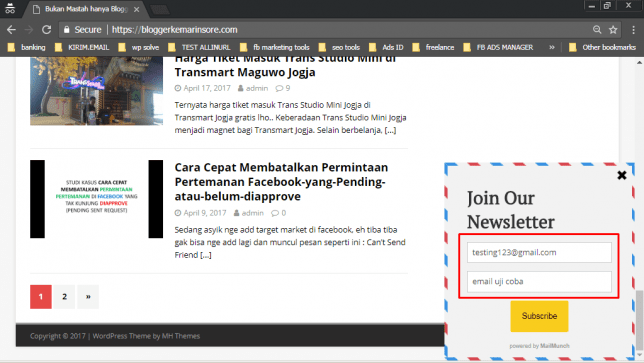Image resolution: width=644 pixels, height=363 pixels.
Task: Expand hidden bookmarks with the double chevron
Action: 552,47
